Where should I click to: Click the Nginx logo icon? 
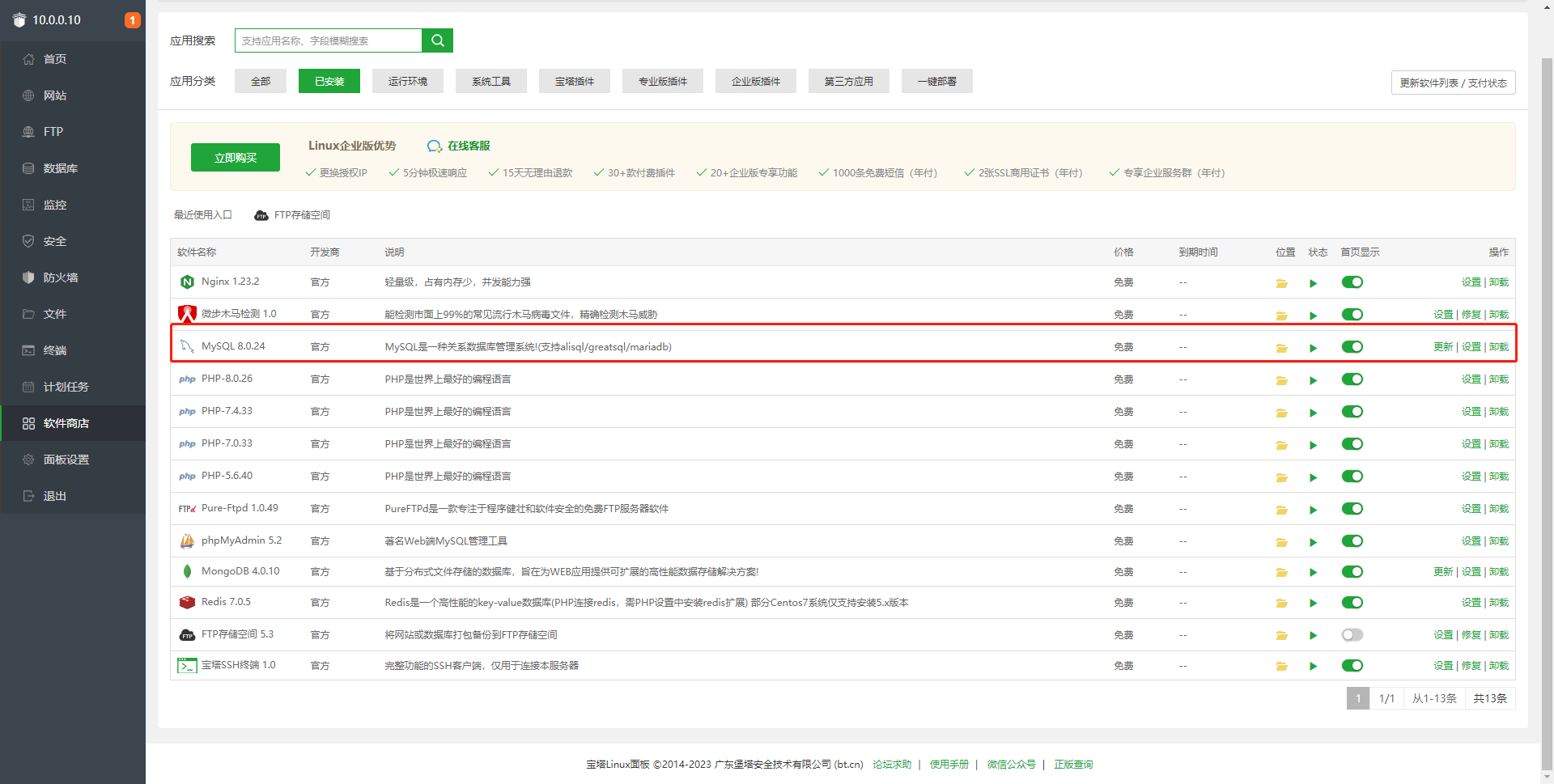click(187, 282)
